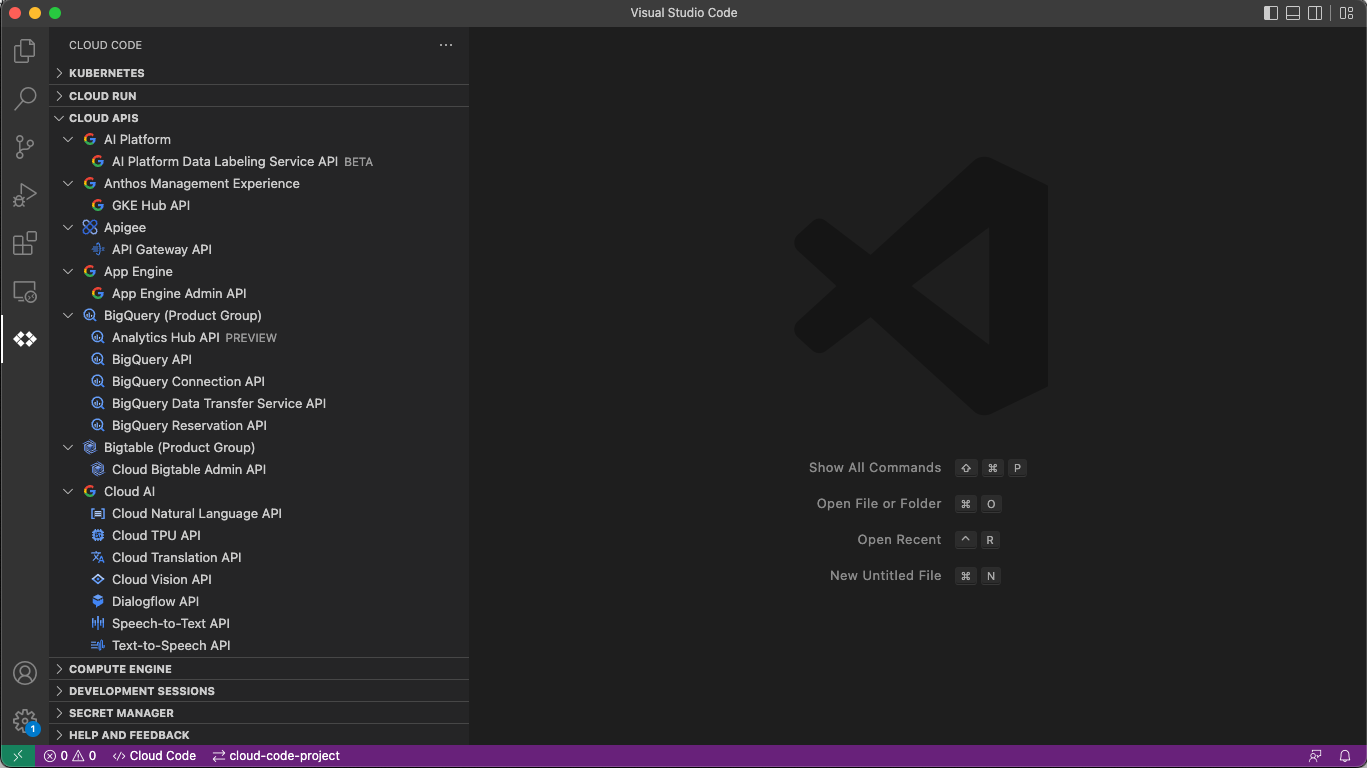Click the notifications bell in status bar
The width and height of the screenshot is (1367, 768).
click(1346, 756)
